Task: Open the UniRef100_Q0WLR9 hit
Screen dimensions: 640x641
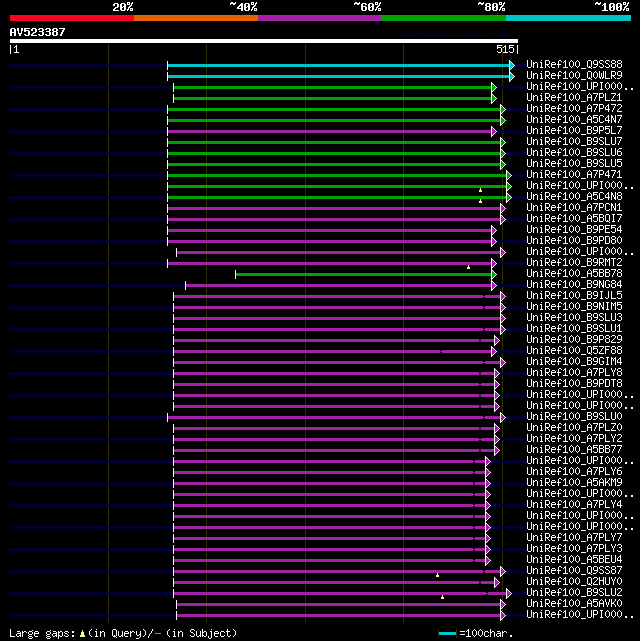Action: tap(574, 75)
